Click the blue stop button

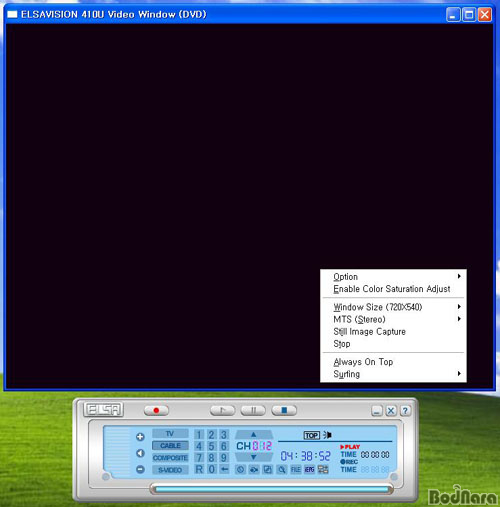coord(284,410)
